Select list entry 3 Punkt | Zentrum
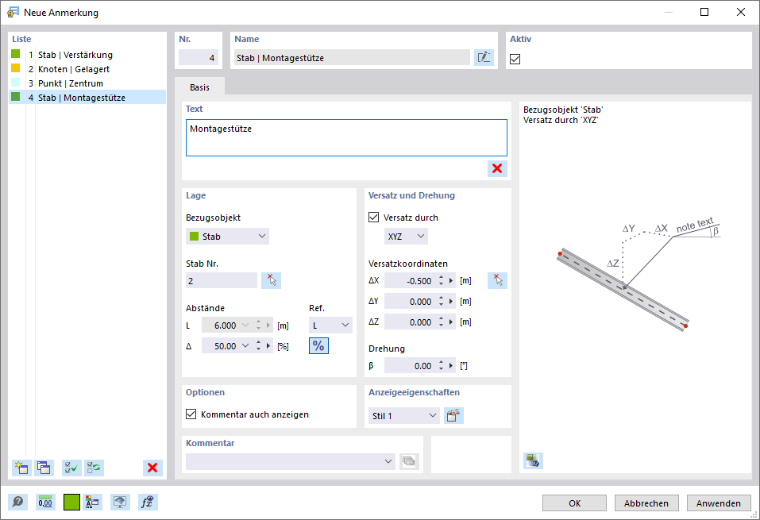The height and width of the screenshot is (520, 760). click(x=87, y=83)
